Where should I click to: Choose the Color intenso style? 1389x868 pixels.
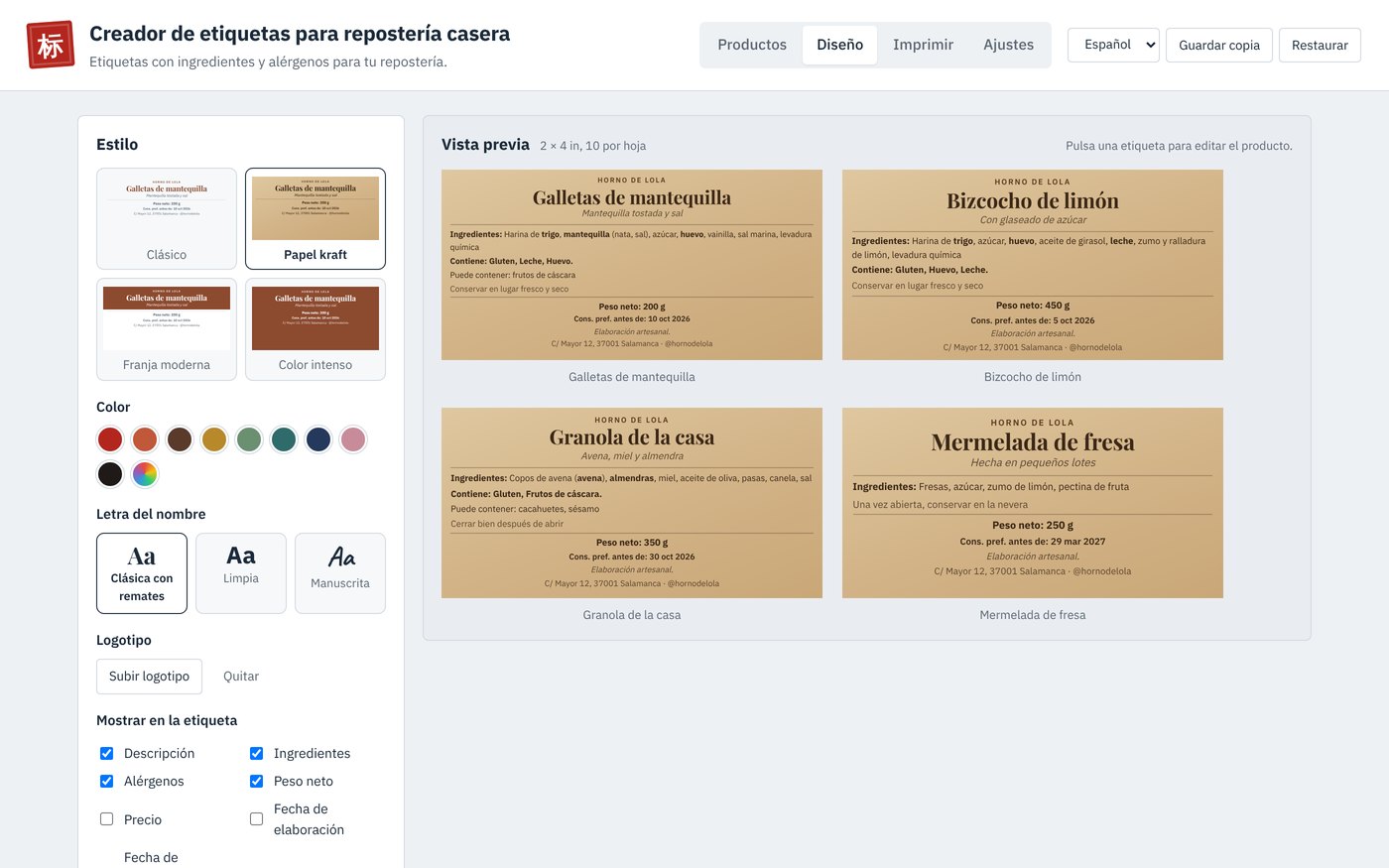(x=316, y=329)
